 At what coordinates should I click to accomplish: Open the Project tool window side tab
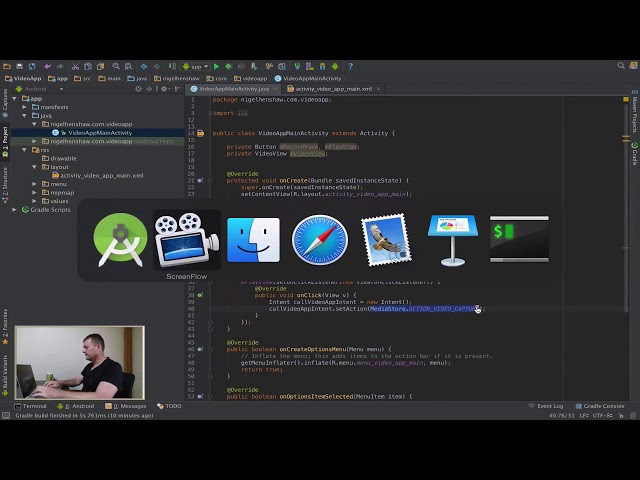pyautogui.click(x=5, y=141)
